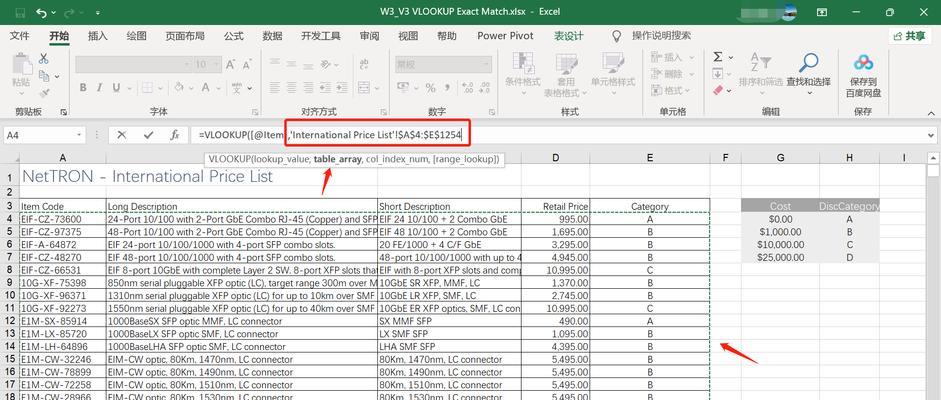Confirm formula with the checkmark button

point(148,136)
